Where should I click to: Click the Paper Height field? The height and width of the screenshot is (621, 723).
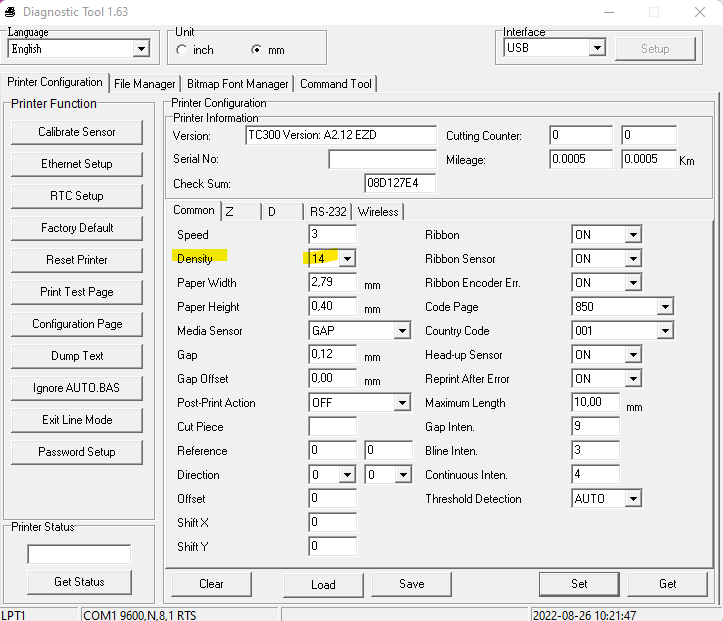tap(332, 306)
